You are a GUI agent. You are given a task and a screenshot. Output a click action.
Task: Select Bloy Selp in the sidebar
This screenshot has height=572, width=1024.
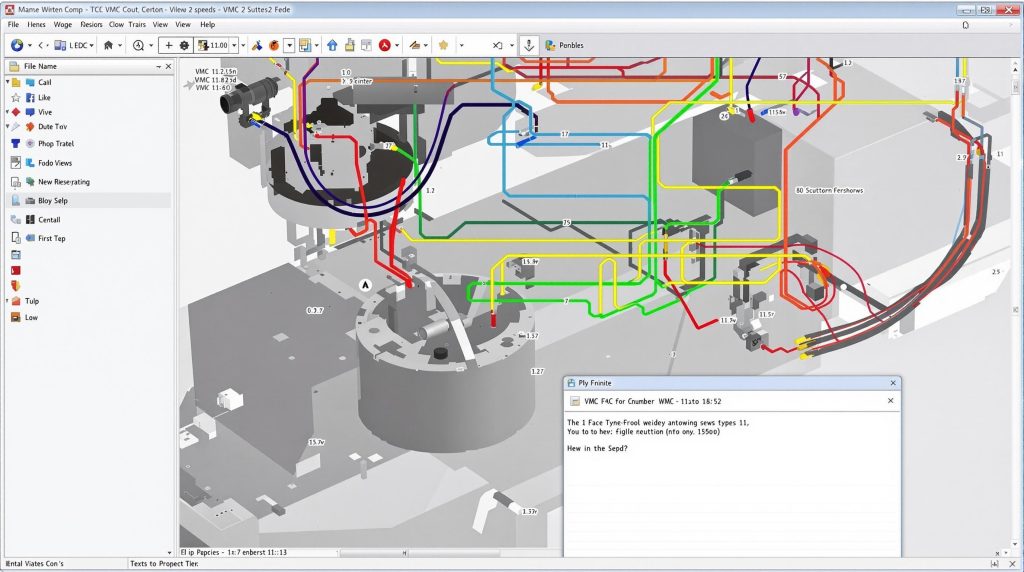click(x=52, y=201)
